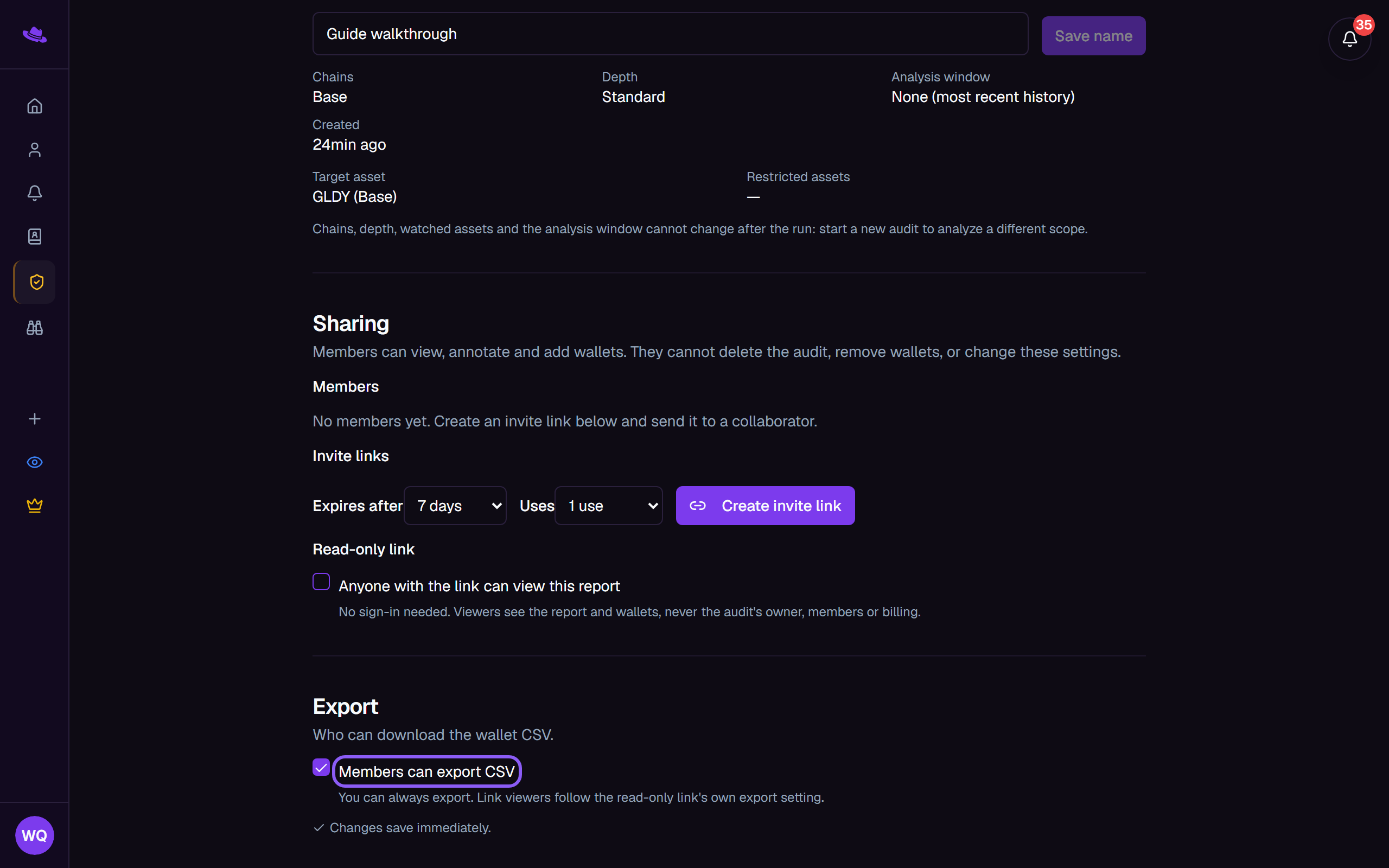Screen dimensions: 1389x868
Task: Click the purple hat logo icon
Action: point(34,34)
